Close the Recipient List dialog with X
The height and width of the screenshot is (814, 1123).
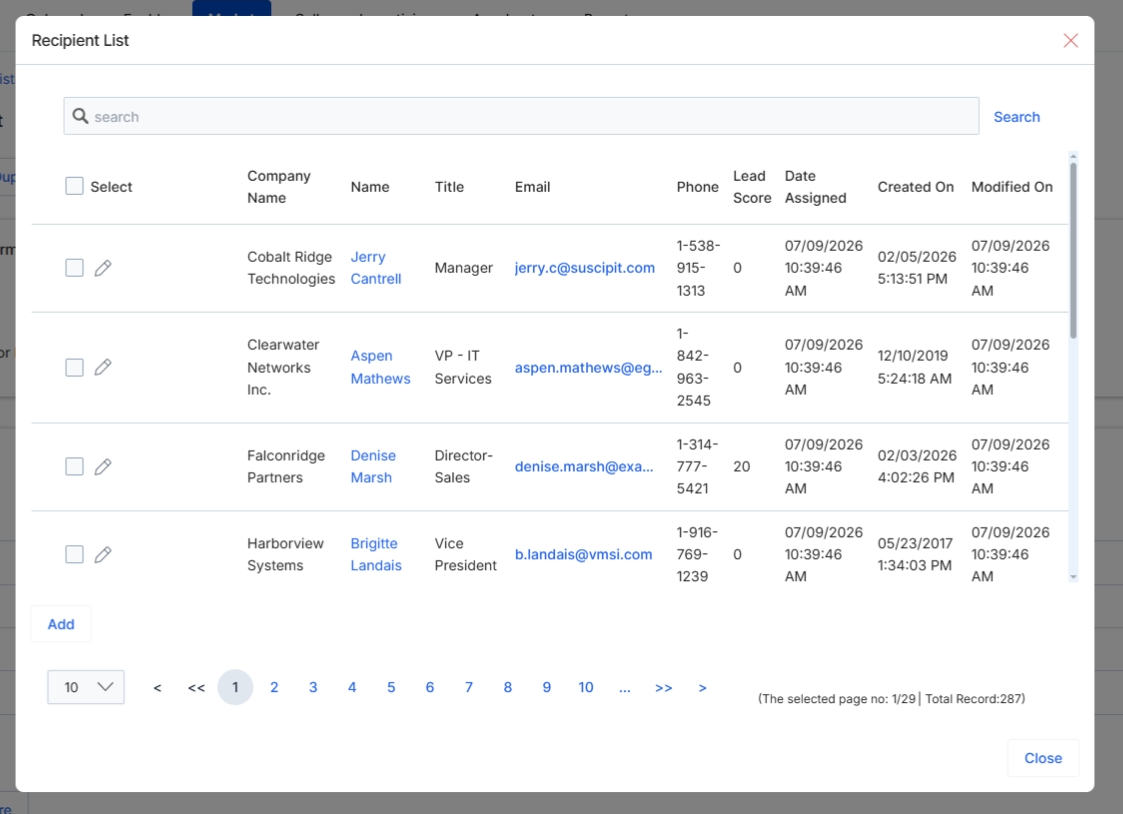pyautogui.click(x=1071, y=41)
